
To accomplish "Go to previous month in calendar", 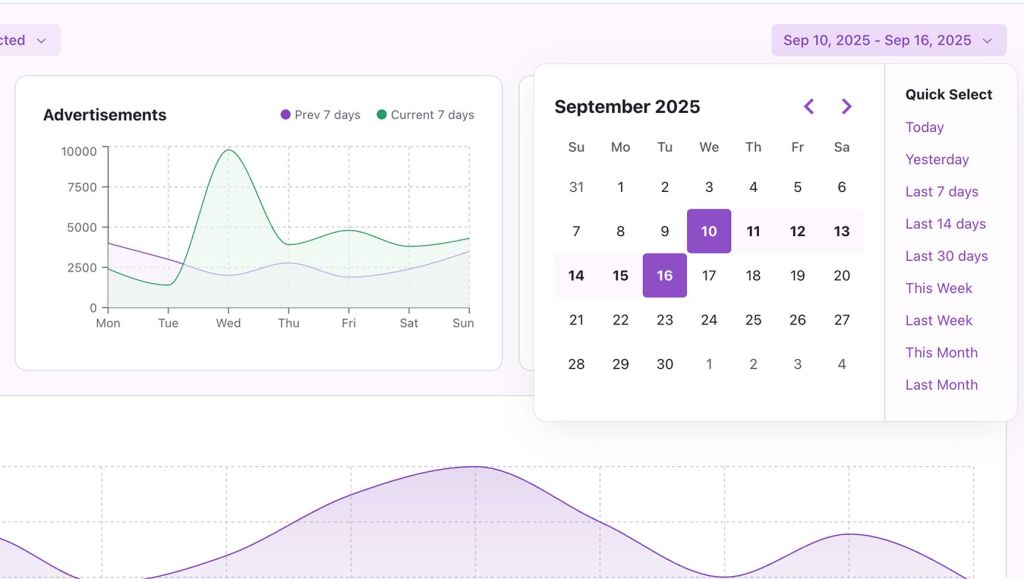I will click(809, 107).
